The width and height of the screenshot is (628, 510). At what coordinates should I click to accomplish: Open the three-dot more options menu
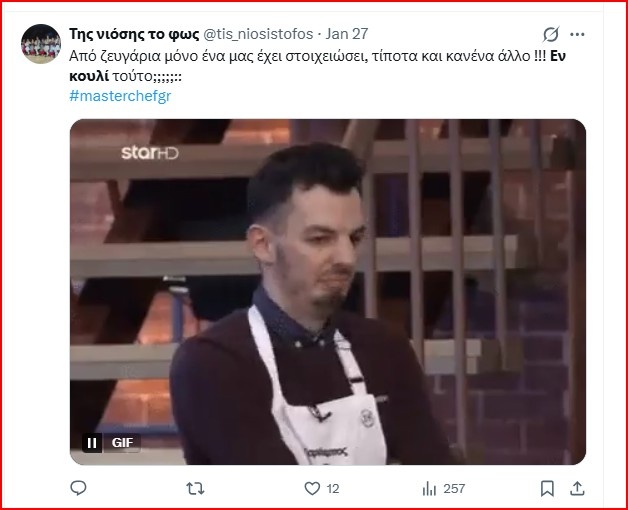point(577,34)
